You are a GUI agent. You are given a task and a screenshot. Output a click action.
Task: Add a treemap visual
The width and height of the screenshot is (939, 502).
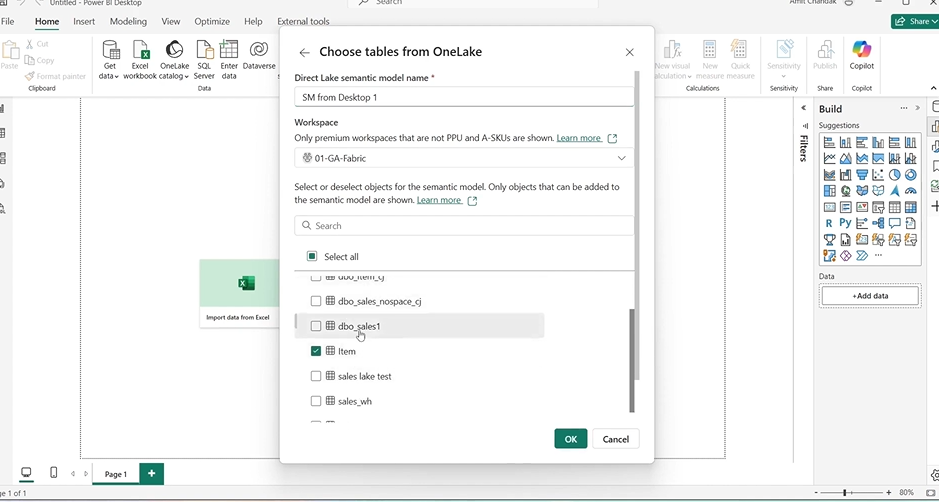click(829, 191)
